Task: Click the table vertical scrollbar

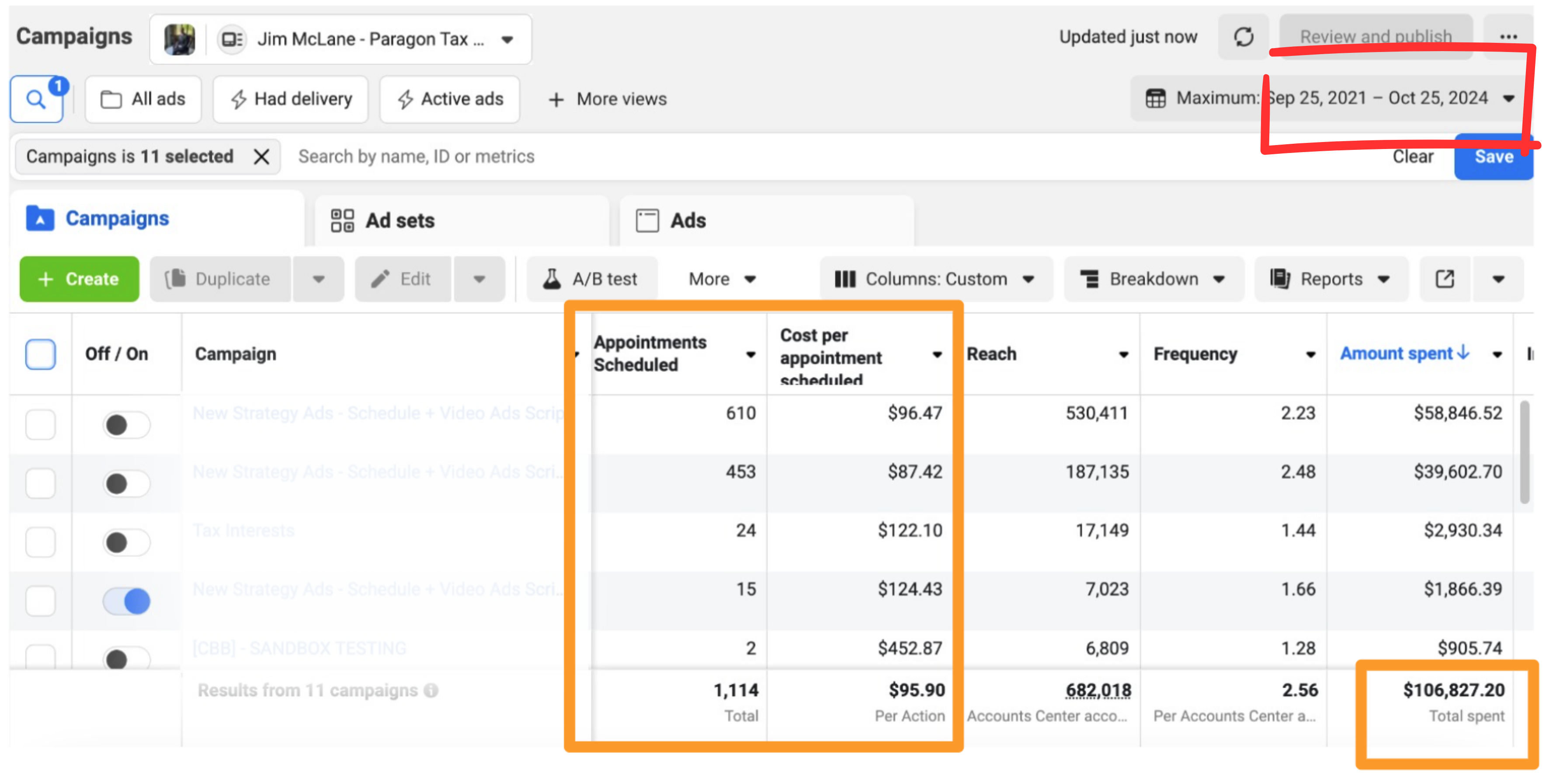Action: point(1525,451)
